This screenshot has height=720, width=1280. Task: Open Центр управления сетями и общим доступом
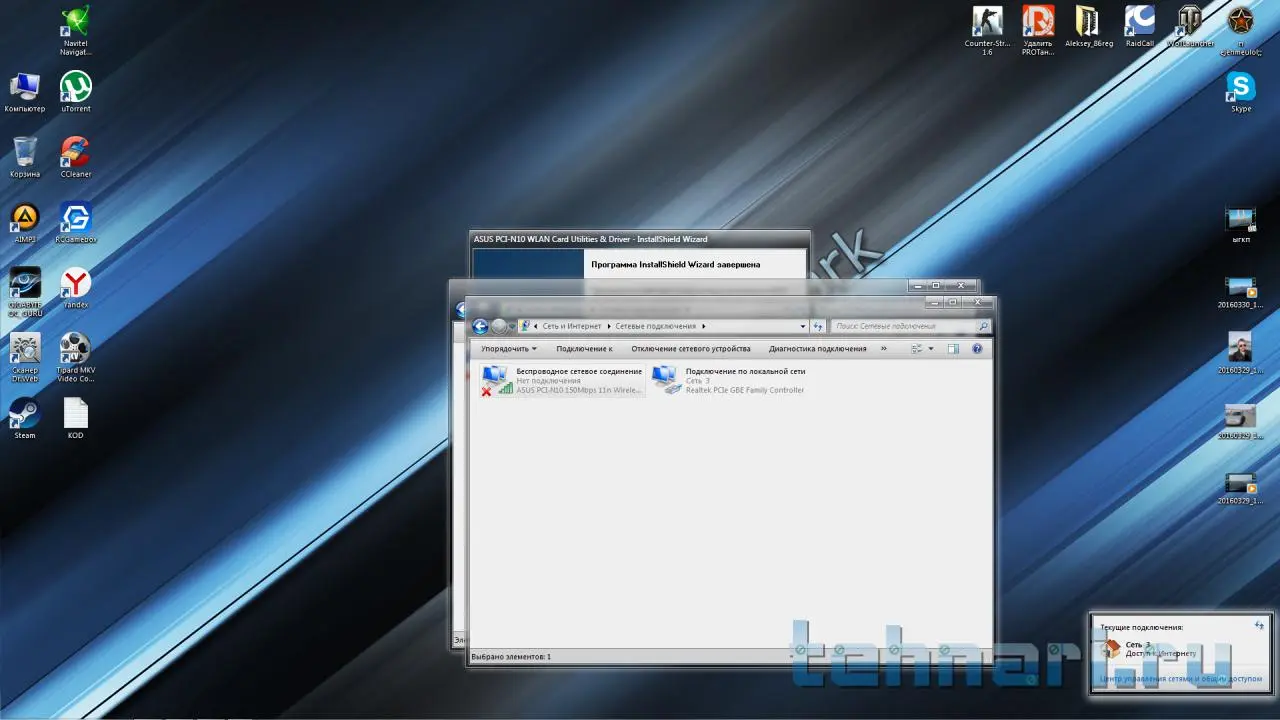point(1181,678)
